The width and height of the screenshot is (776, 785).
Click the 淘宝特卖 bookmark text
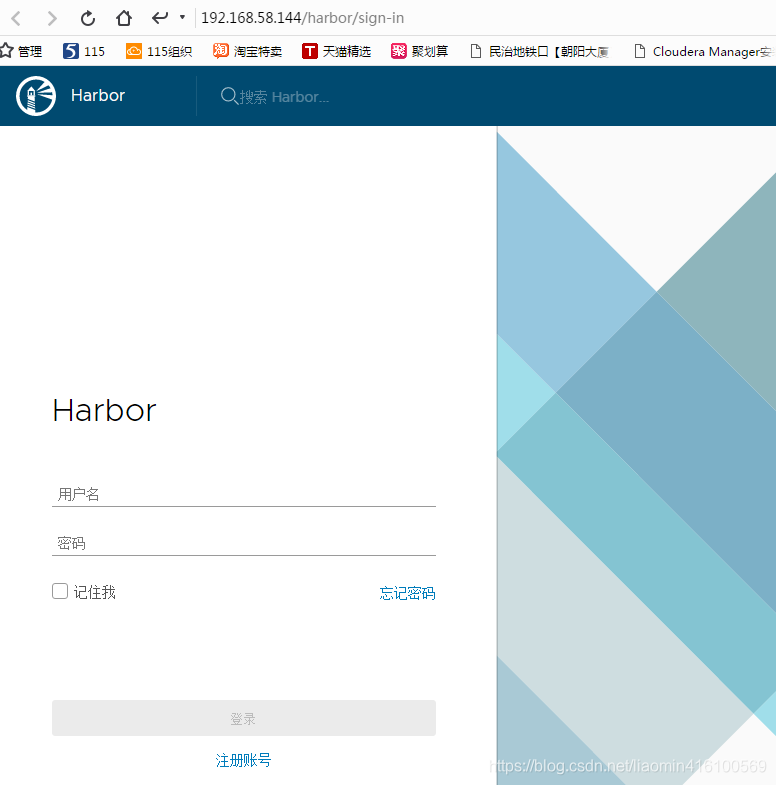tap(258, 51)
